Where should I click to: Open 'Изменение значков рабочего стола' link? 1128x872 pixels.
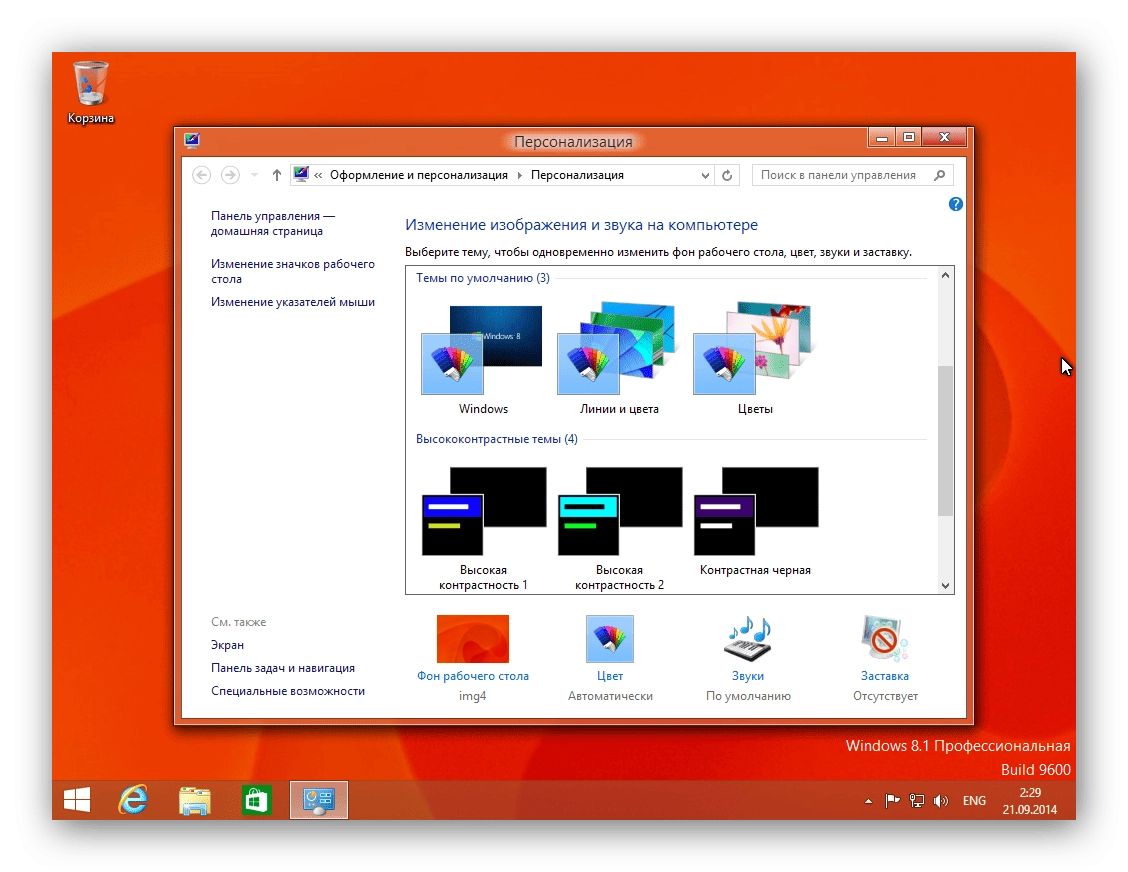pyautogui.click(x=293, y=271)
